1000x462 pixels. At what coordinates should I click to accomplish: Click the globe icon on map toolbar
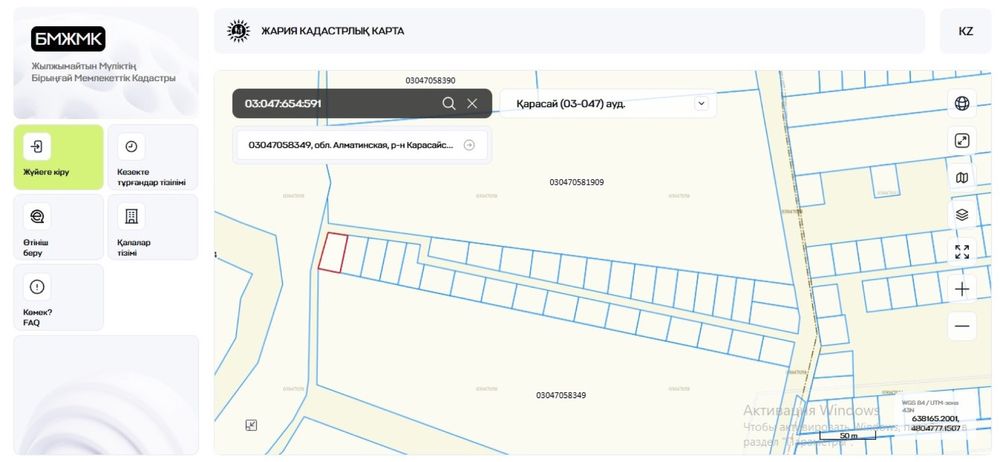point(962,103)
